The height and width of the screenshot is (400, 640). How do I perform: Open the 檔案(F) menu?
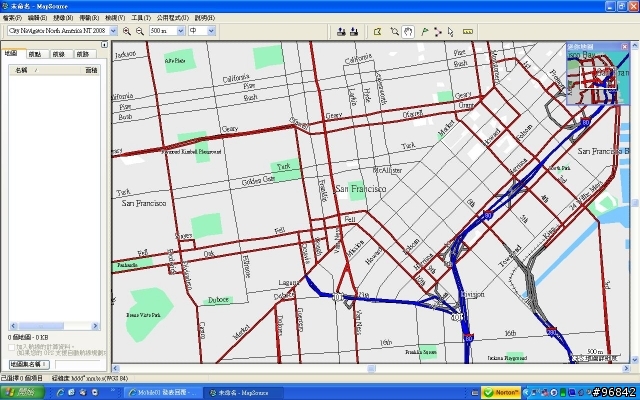click(12, 18)
